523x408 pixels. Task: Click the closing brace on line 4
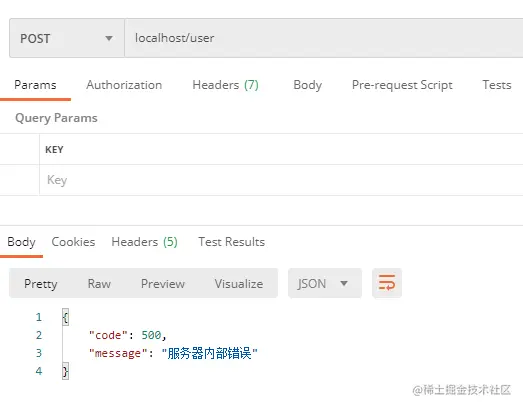[x=65, y=371]
